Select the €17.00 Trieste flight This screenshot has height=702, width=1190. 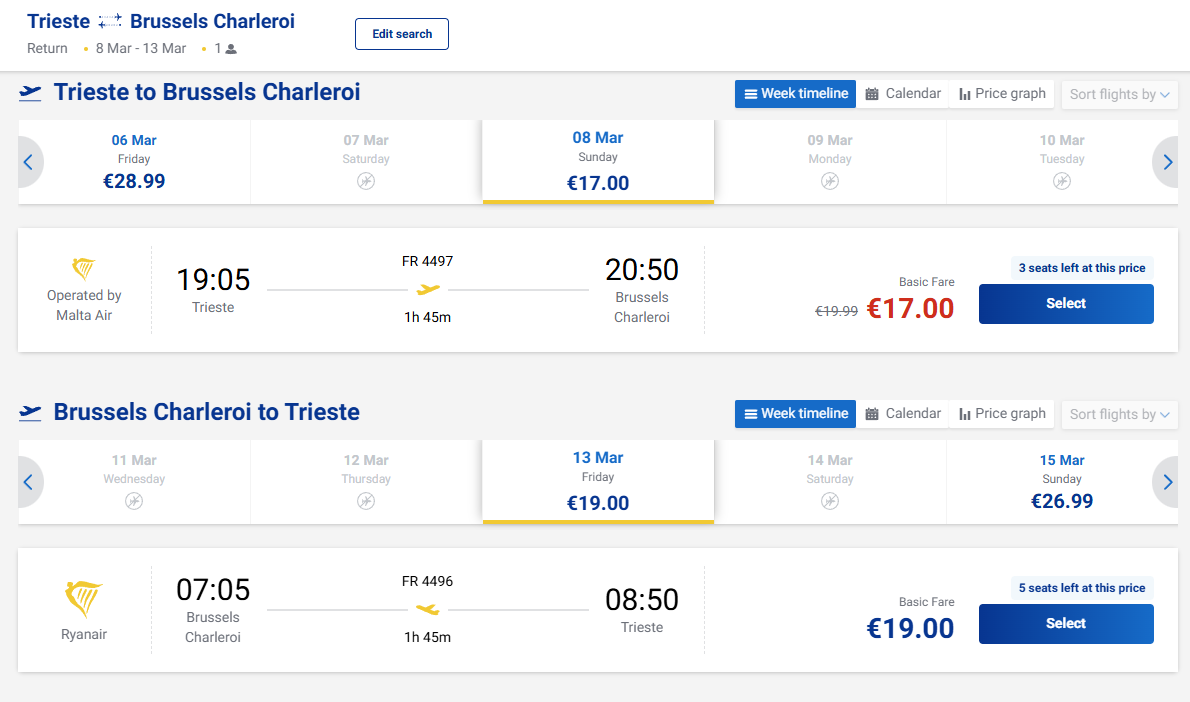(x=1065, y=304)
